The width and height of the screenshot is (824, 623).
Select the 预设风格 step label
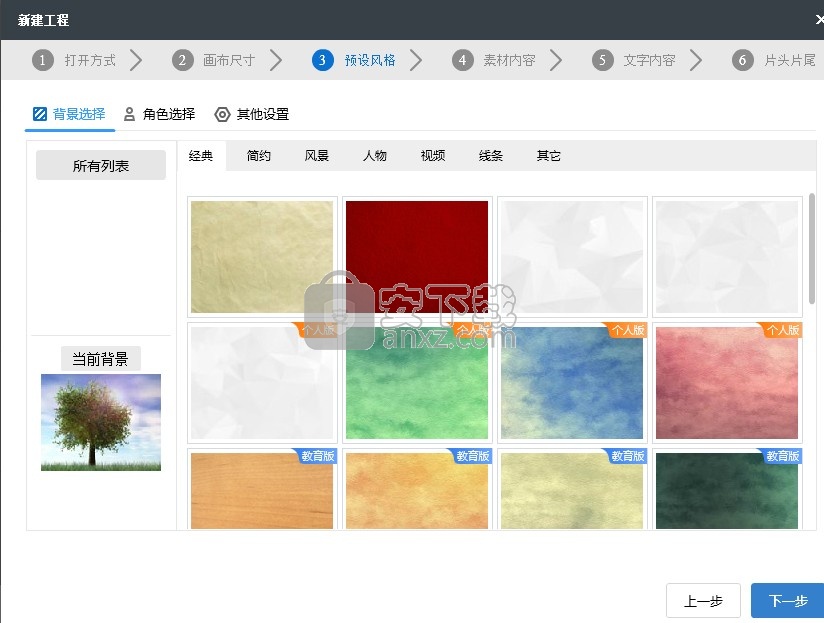tap(370, 60)
